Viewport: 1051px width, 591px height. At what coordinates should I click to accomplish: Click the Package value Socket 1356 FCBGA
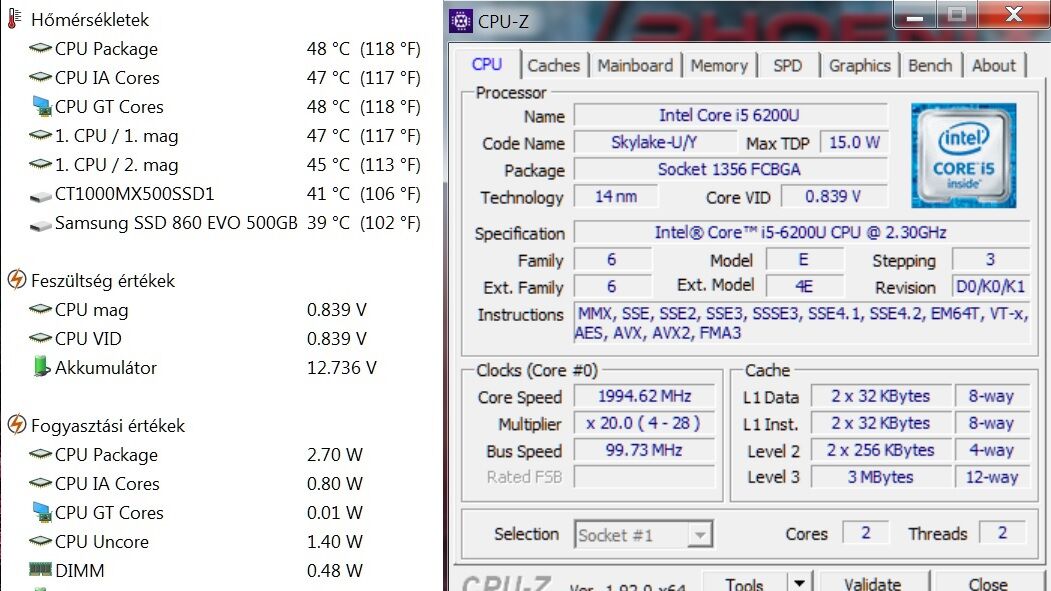(730, 169)
